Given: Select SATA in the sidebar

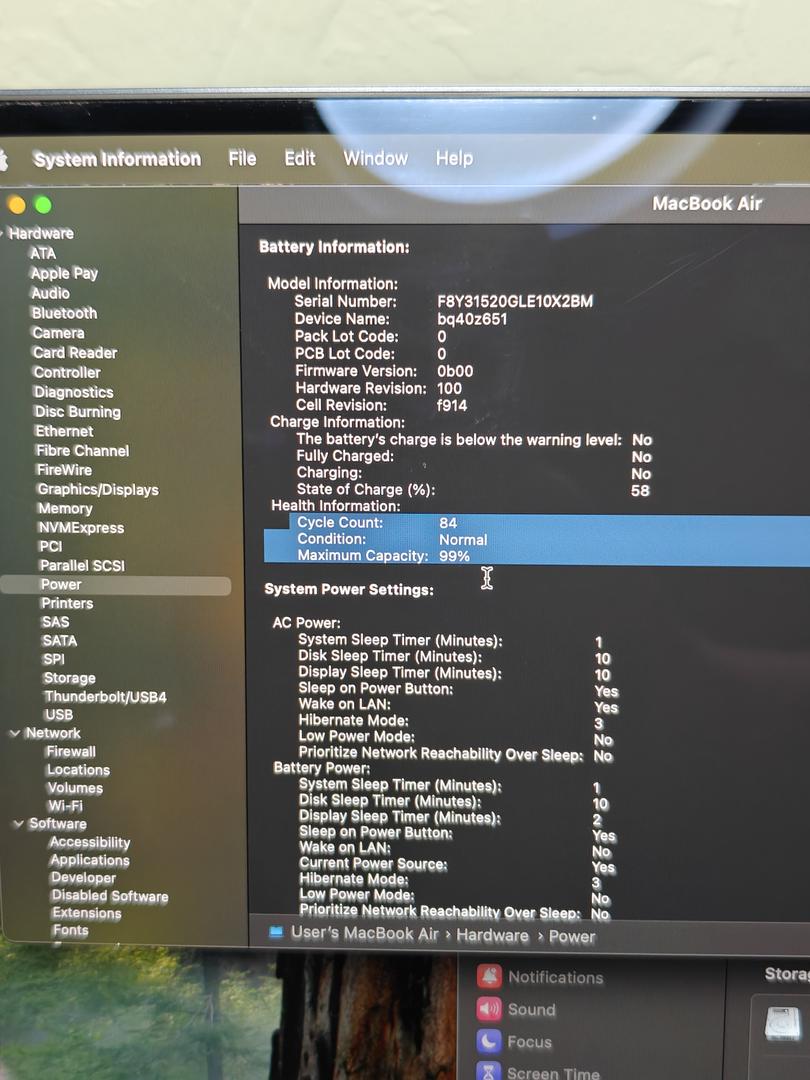Looking at the screenshot, I should coord(59,641).
